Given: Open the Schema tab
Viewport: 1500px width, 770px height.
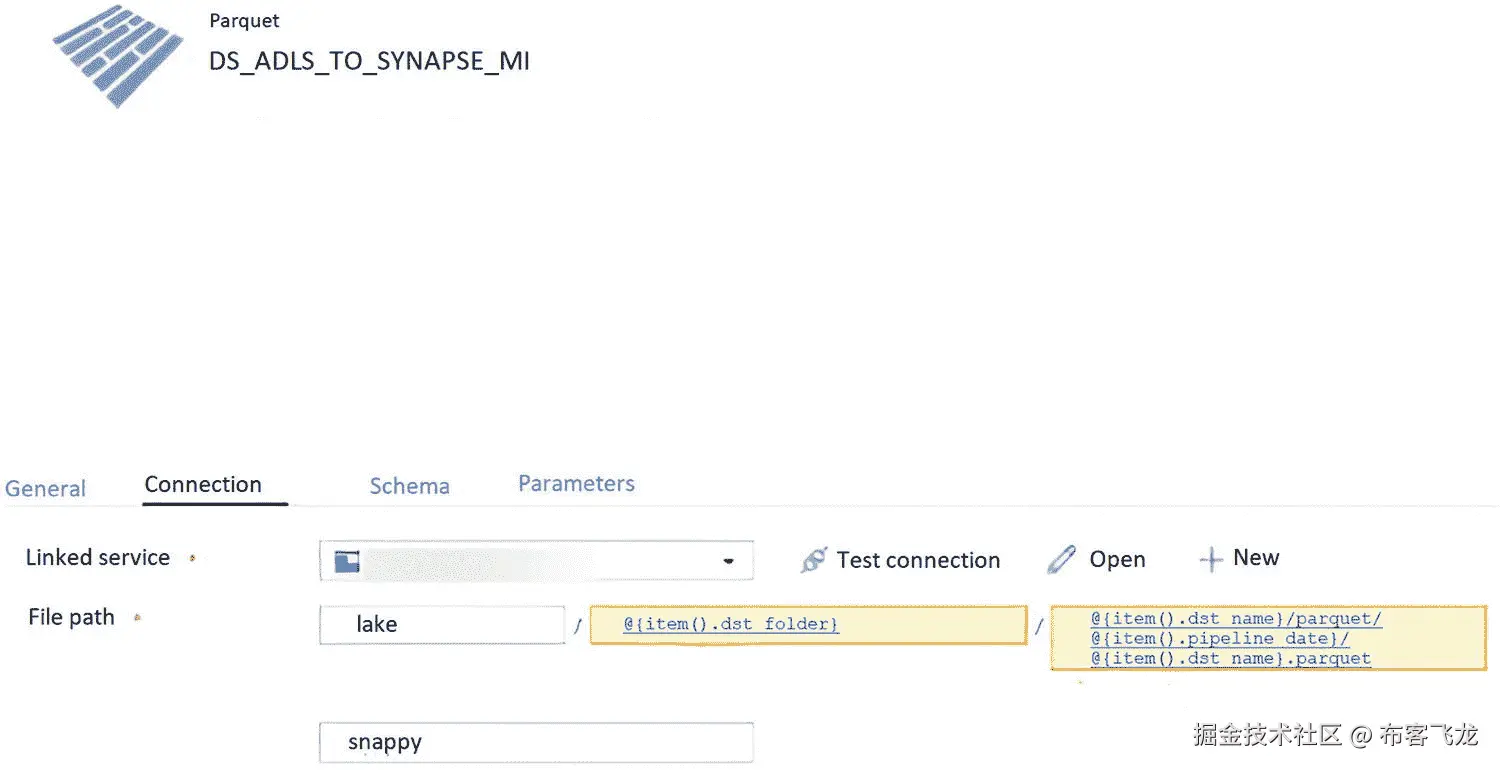Looking at the screenshot, I should pyautogui.click(x=409, y=485).
